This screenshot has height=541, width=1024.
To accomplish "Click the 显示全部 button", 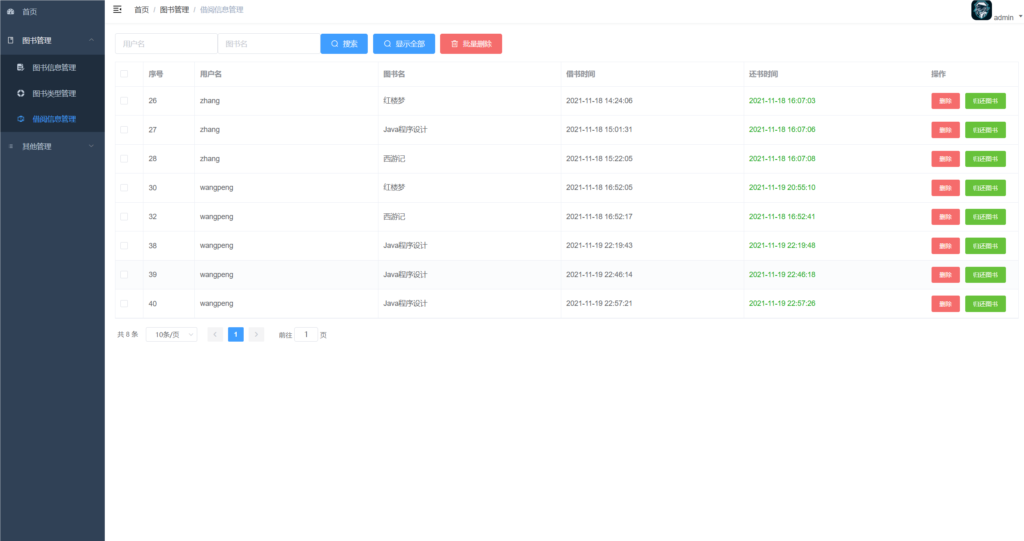I will click(x=404, y=44).
